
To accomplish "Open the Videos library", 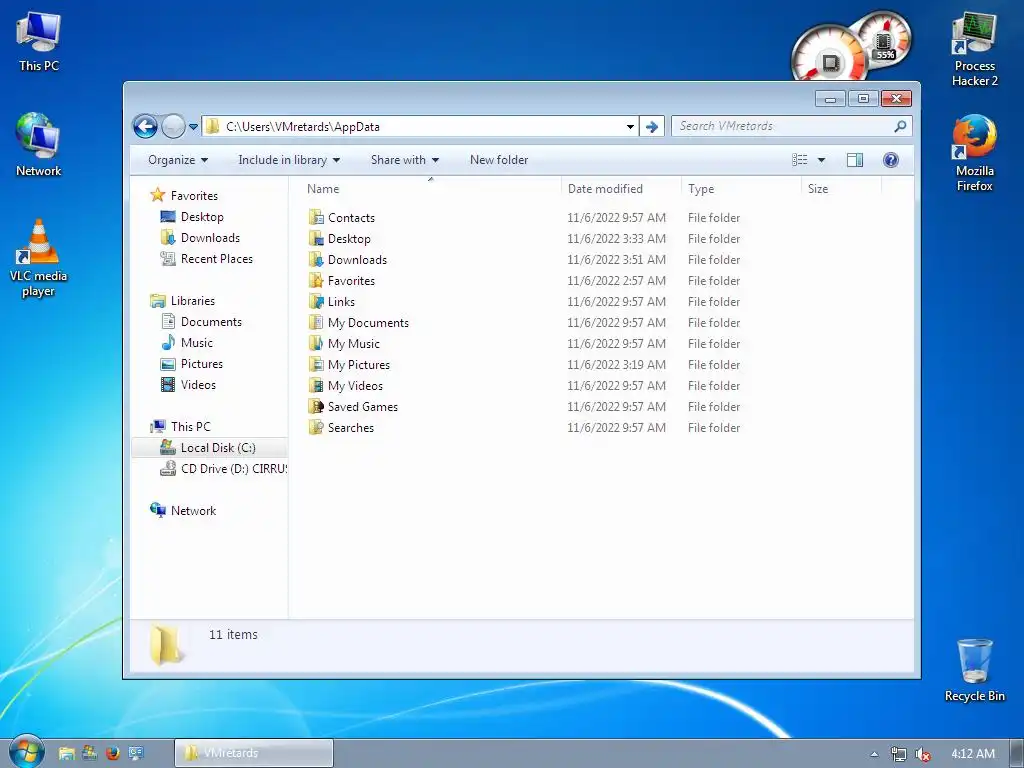I will click(x=188, y=385).
